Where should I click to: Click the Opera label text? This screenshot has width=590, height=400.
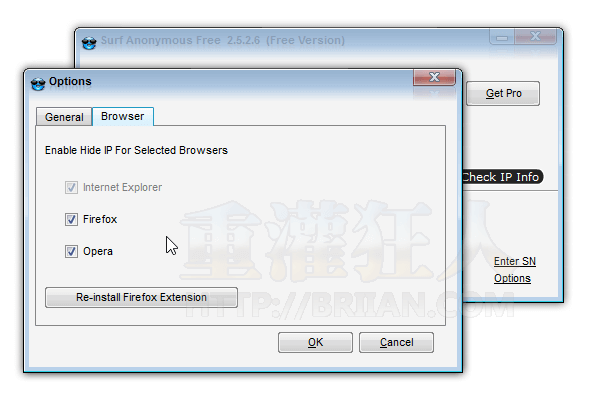pyautogui.click(x=97, y=251)
